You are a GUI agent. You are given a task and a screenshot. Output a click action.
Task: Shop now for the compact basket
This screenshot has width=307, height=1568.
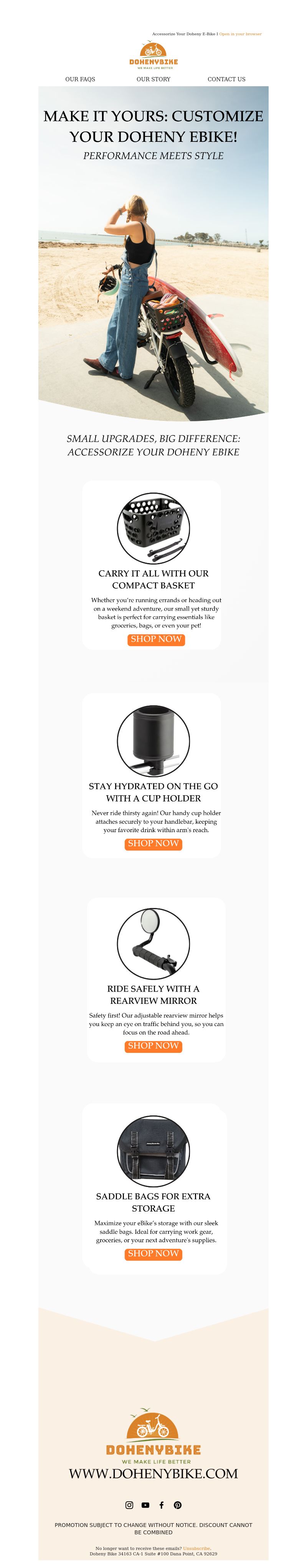(x=156, y=639)
